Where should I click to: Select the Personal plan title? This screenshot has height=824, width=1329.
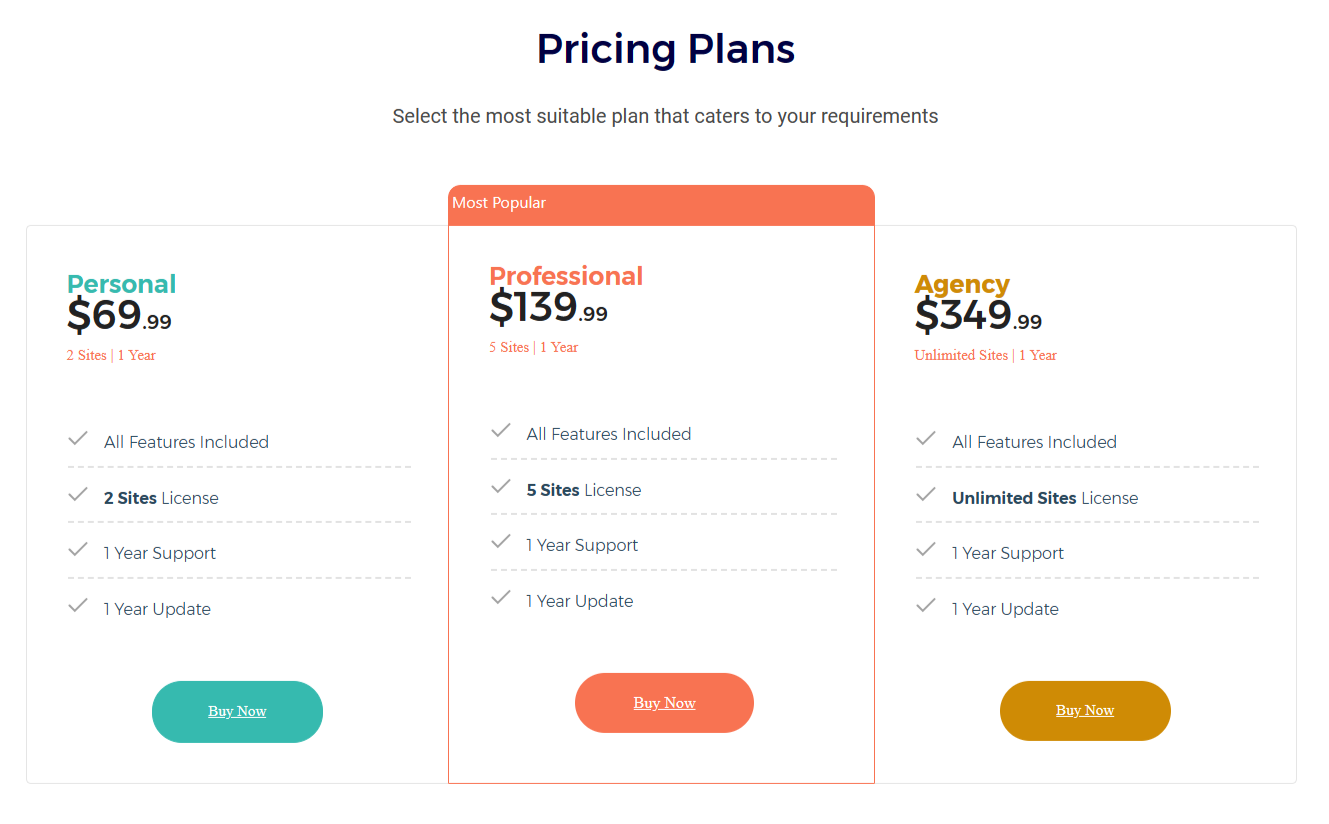(x=122, y=284)
